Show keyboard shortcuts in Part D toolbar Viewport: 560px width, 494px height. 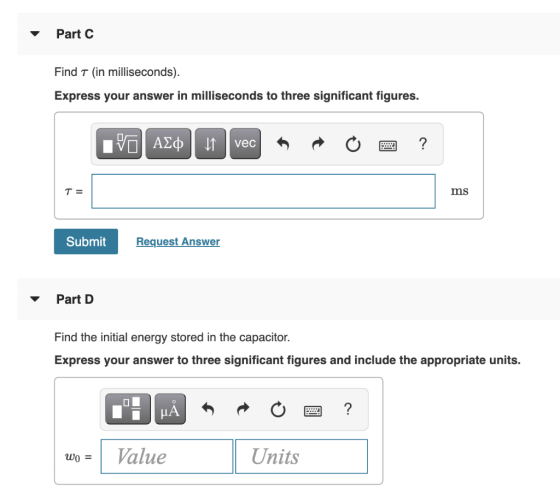(x=313, y=411)
